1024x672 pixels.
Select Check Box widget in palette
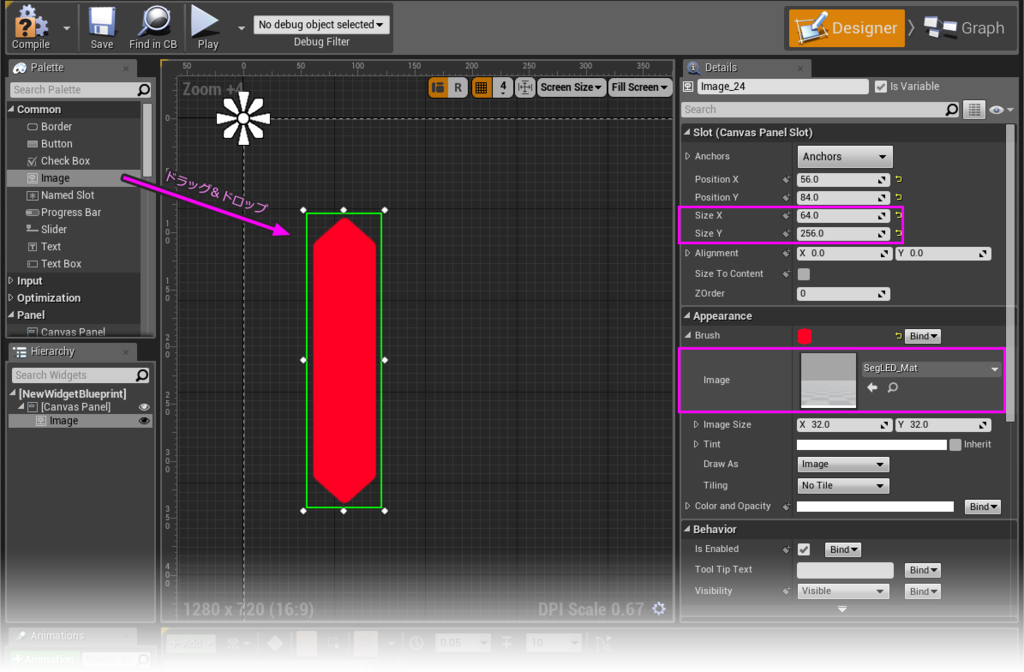pyautogui.click(x=73, y=161)
